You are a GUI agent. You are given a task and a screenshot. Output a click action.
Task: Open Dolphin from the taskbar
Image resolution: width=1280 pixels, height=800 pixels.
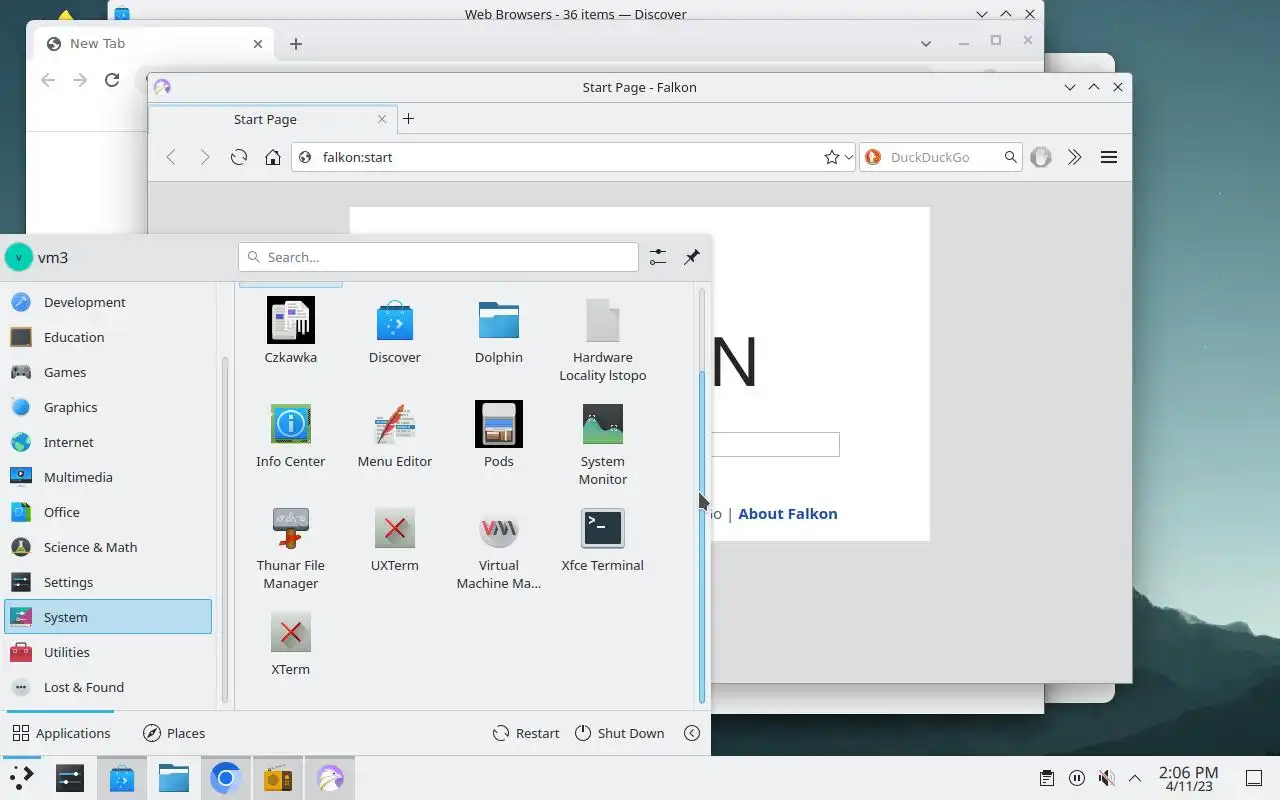(174, 778)
